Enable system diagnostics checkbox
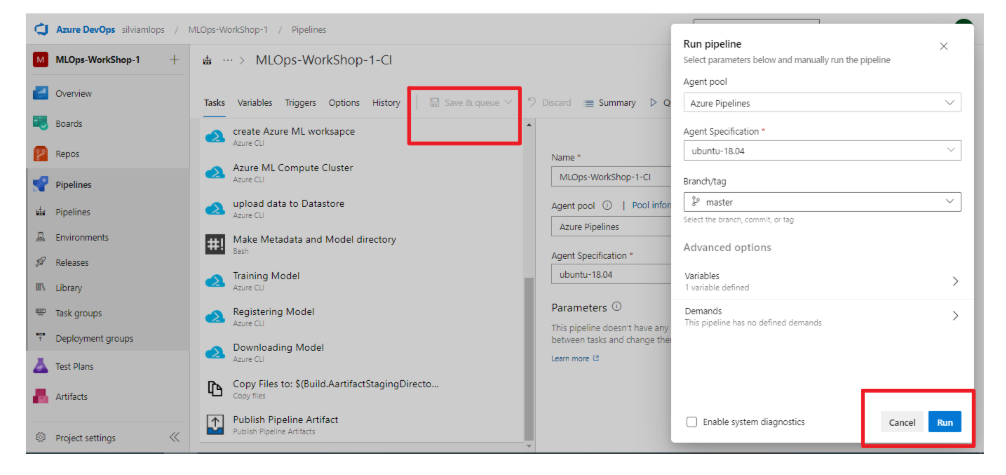The height and width of the screenshot is (475, 1006). (691, 422)
